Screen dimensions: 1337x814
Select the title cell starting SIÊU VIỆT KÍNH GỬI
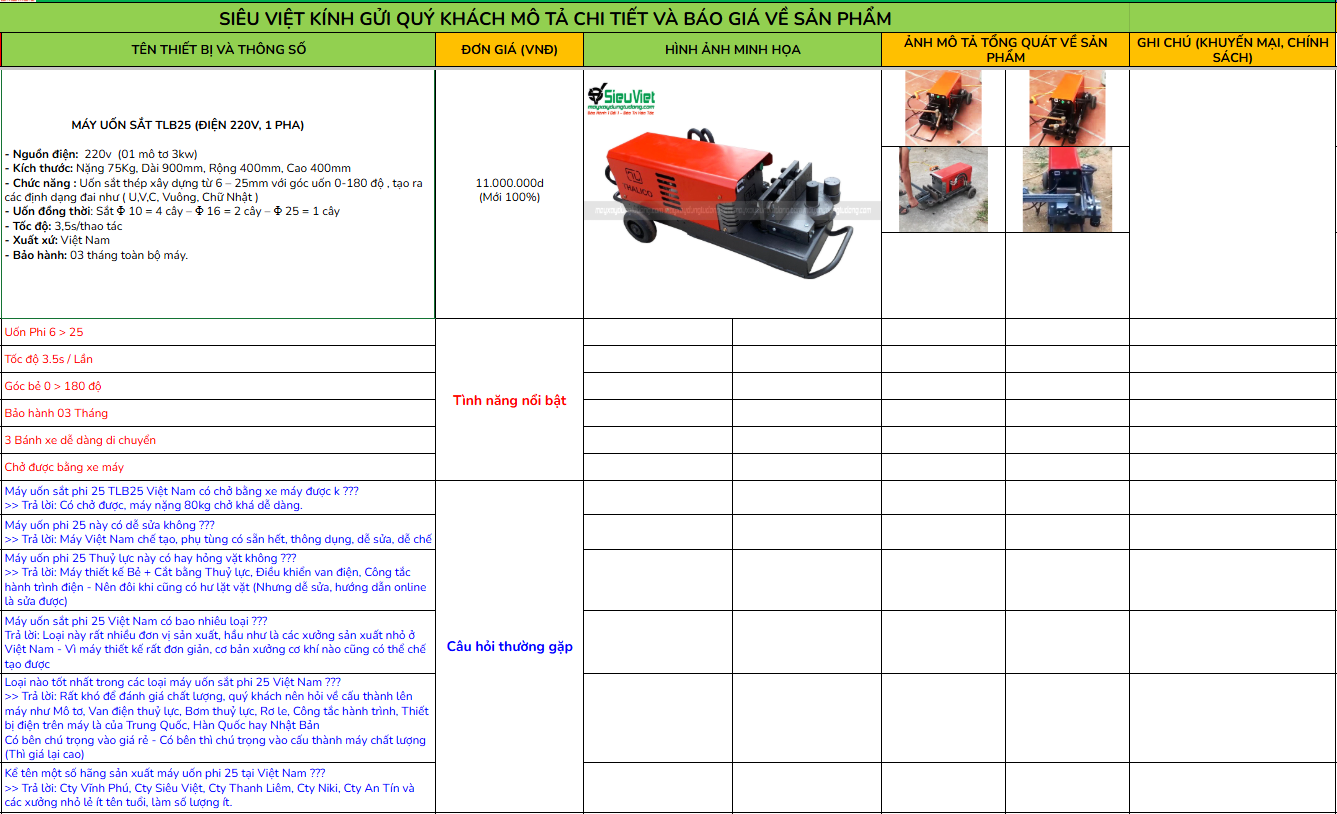tap(565, 18)
